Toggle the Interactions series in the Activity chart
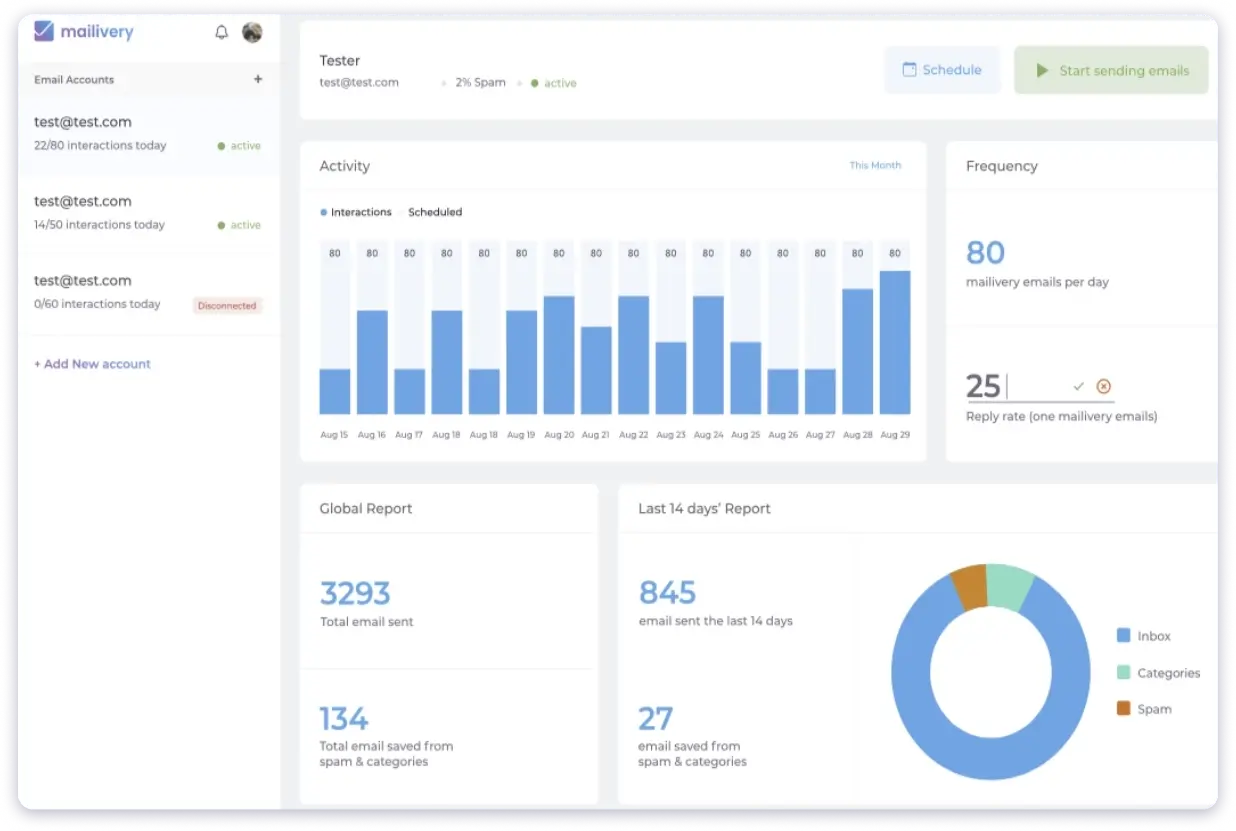This screenshot has height=831, width=1236. (x=356, y=212)
